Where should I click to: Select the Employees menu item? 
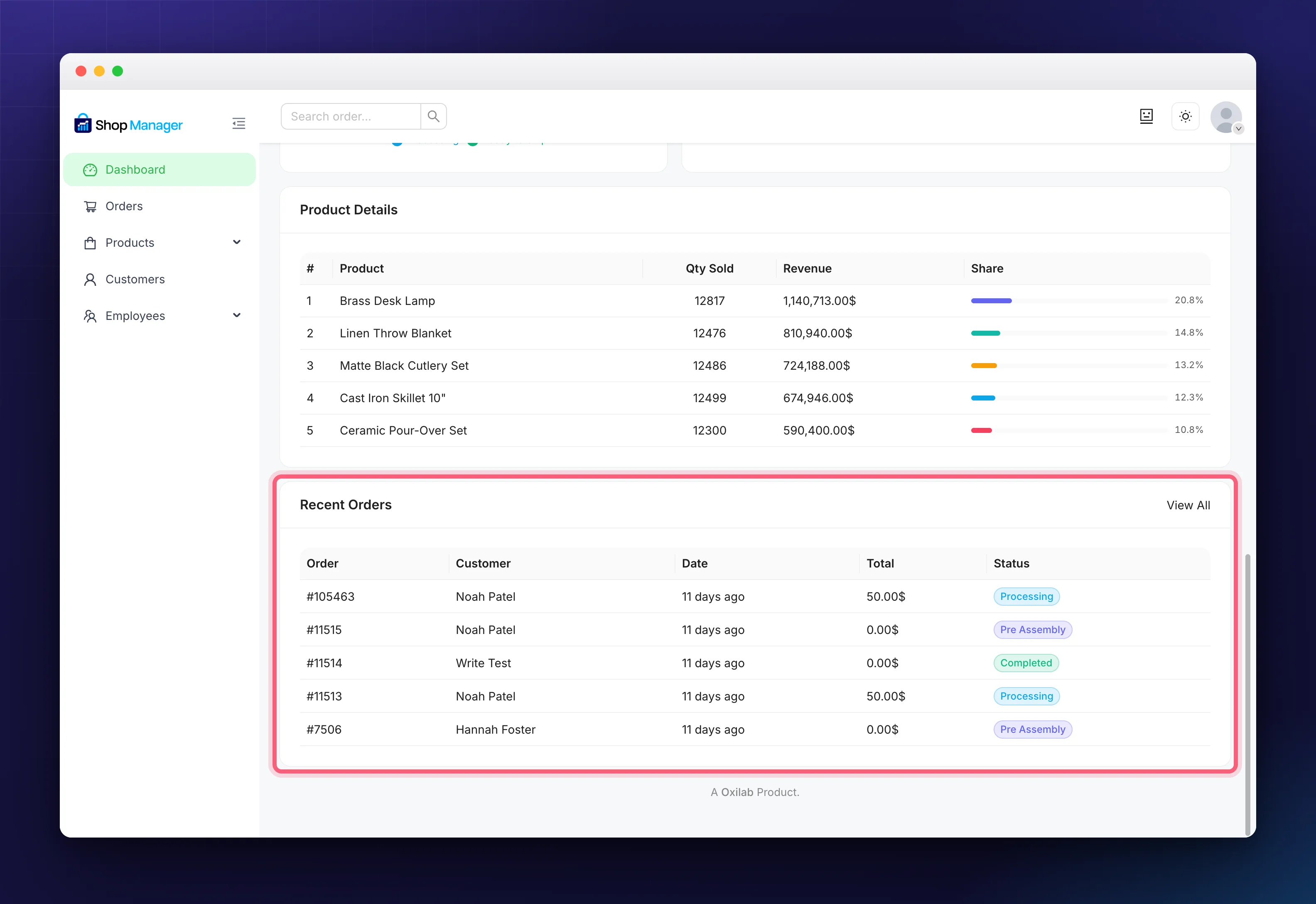click(159, 316)
